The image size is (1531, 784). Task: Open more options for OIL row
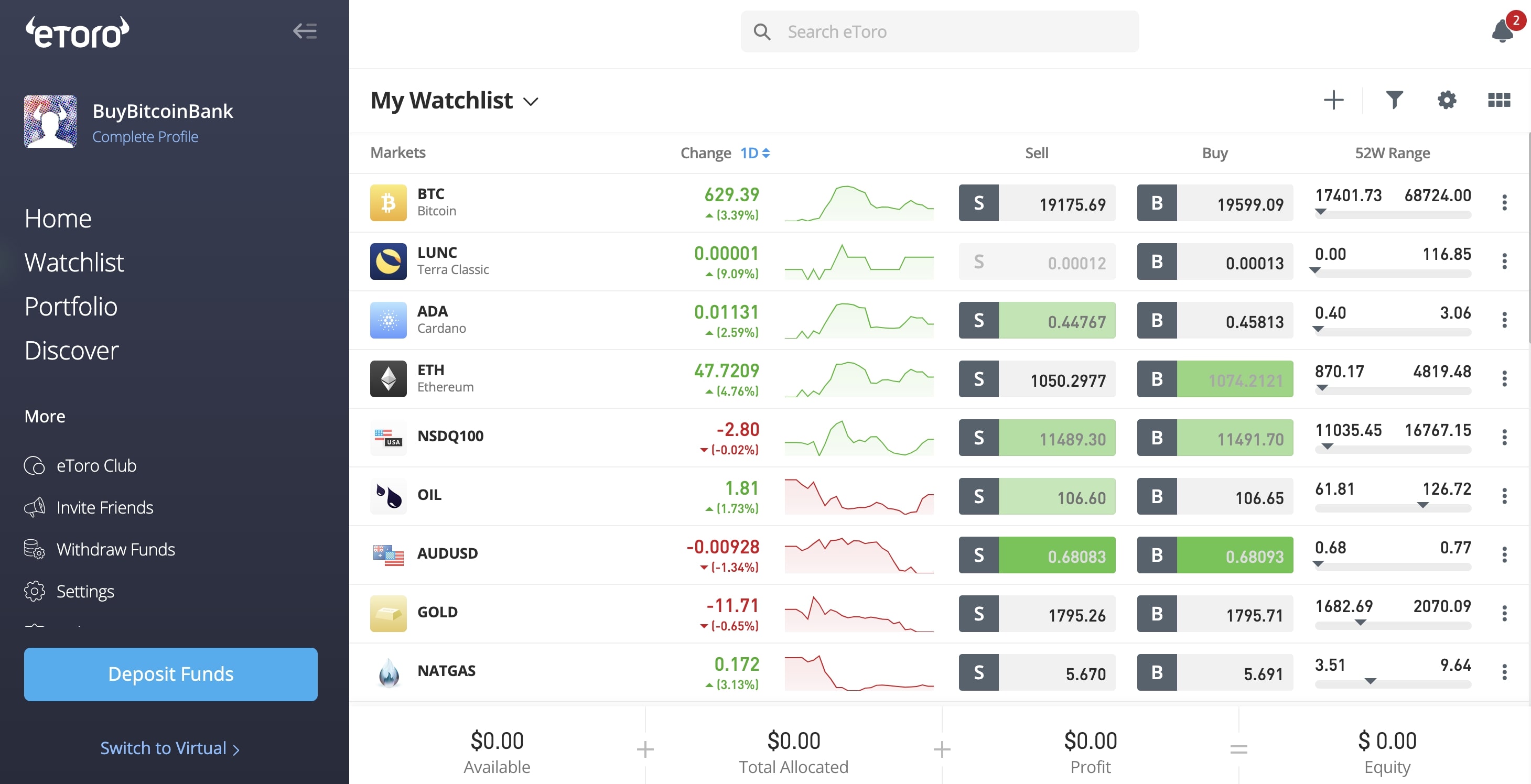point(1504,496)
